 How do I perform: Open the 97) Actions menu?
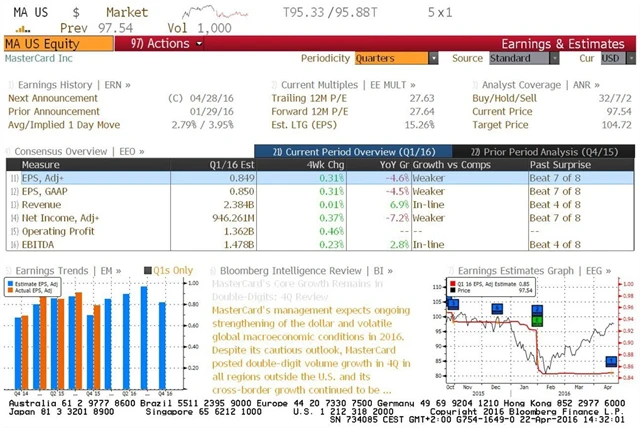(x=160, y=43)
